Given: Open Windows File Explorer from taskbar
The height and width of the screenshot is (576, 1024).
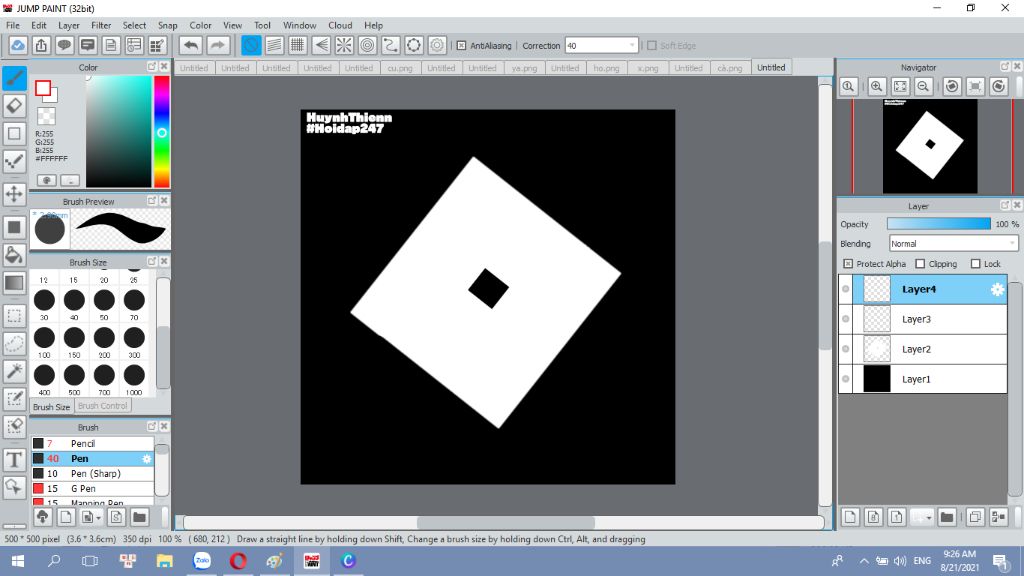Looking at the screenshot, I should pyautogui.click(x=164, y=561).
